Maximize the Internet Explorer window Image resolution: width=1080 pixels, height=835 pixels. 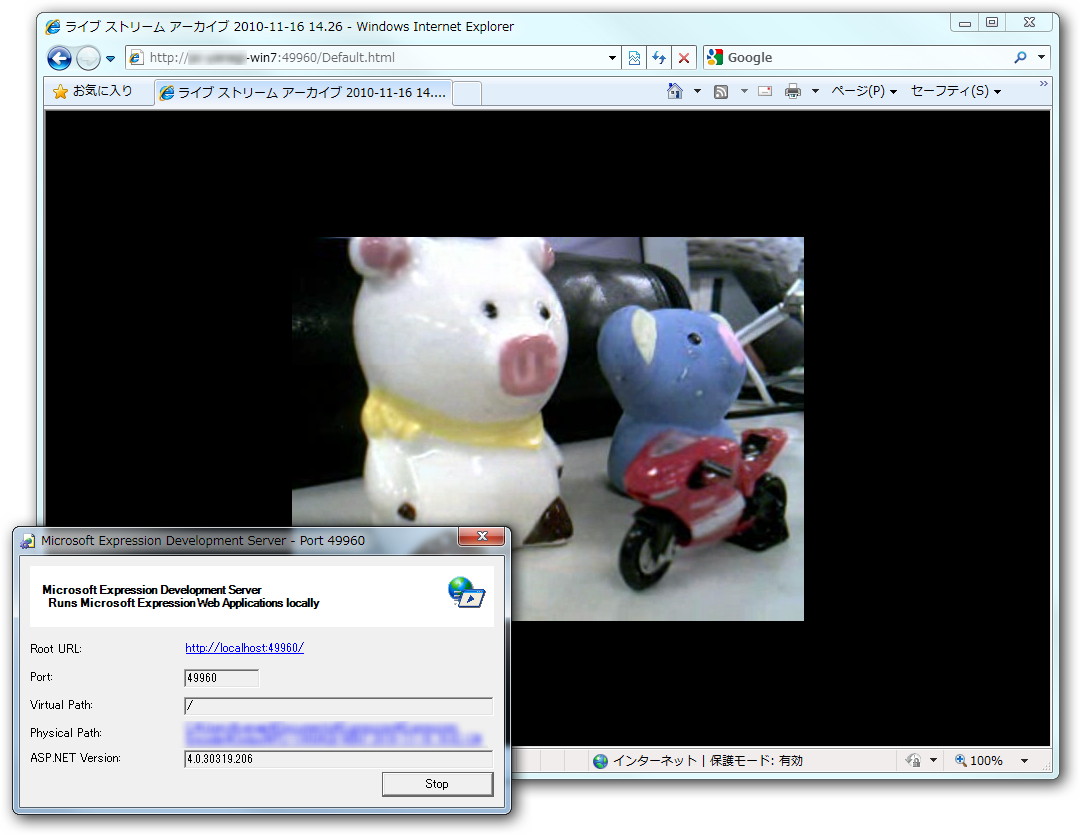(x=992, y=23)
